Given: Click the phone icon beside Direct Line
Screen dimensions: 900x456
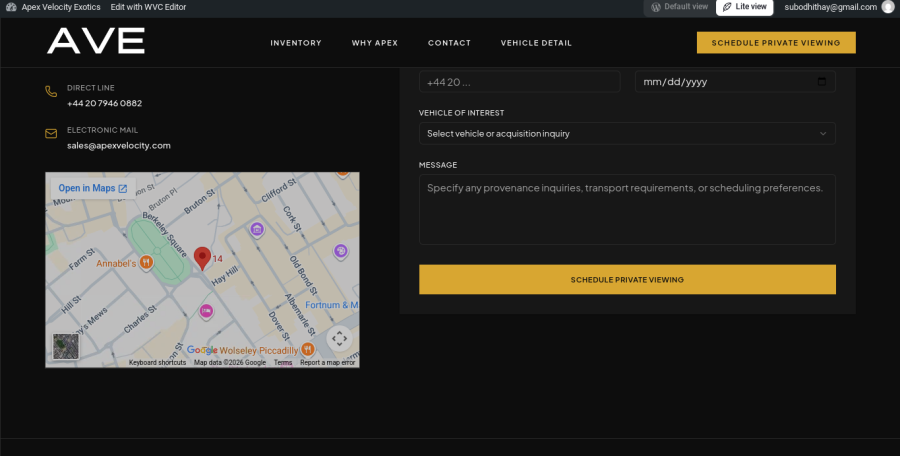Looking at the screenshot, I should pos(51,91).
